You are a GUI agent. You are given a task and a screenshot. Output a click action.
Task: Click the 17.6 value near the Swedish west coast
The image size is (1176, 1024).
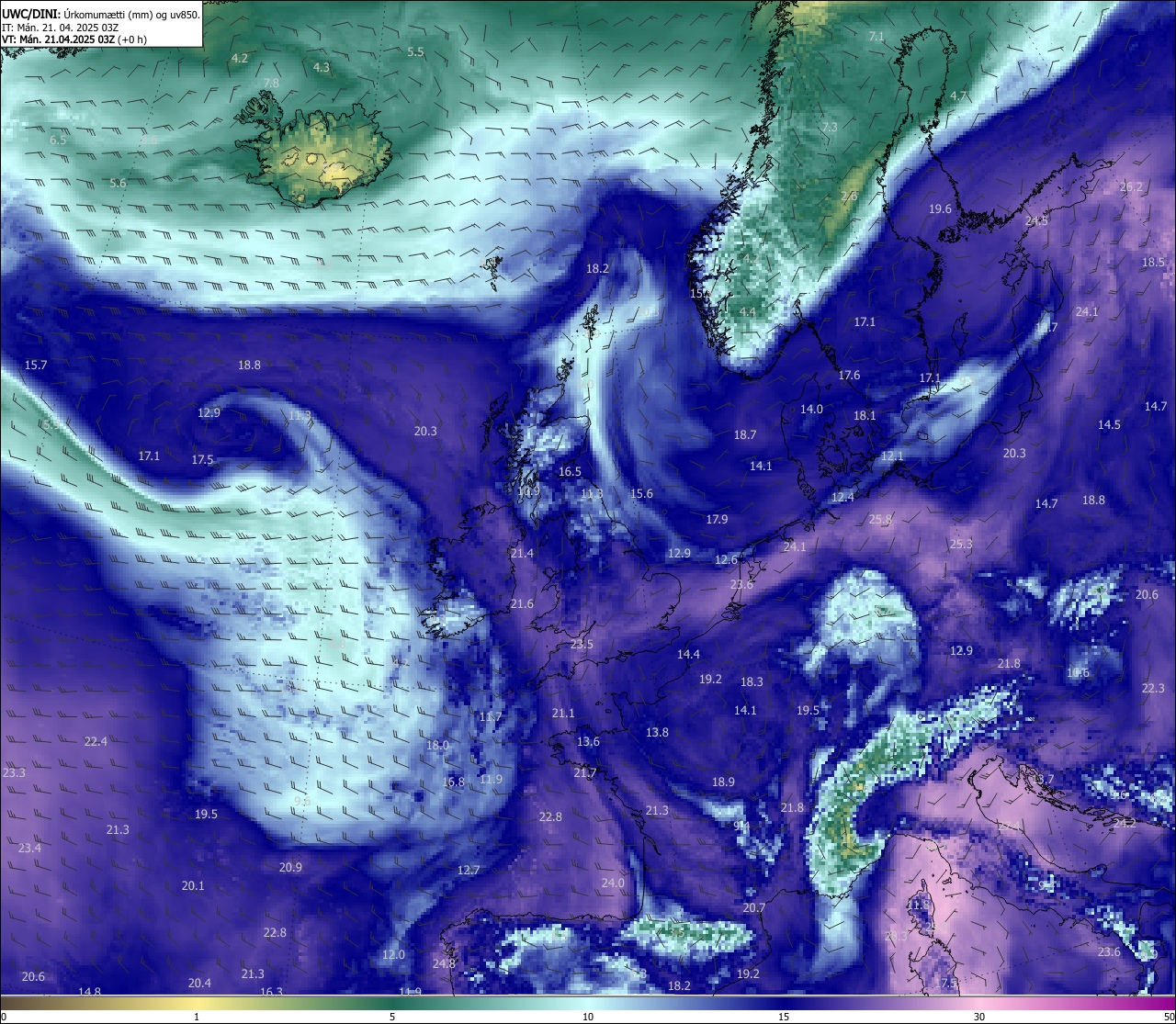pyautogui.click(x=849, y=376)
